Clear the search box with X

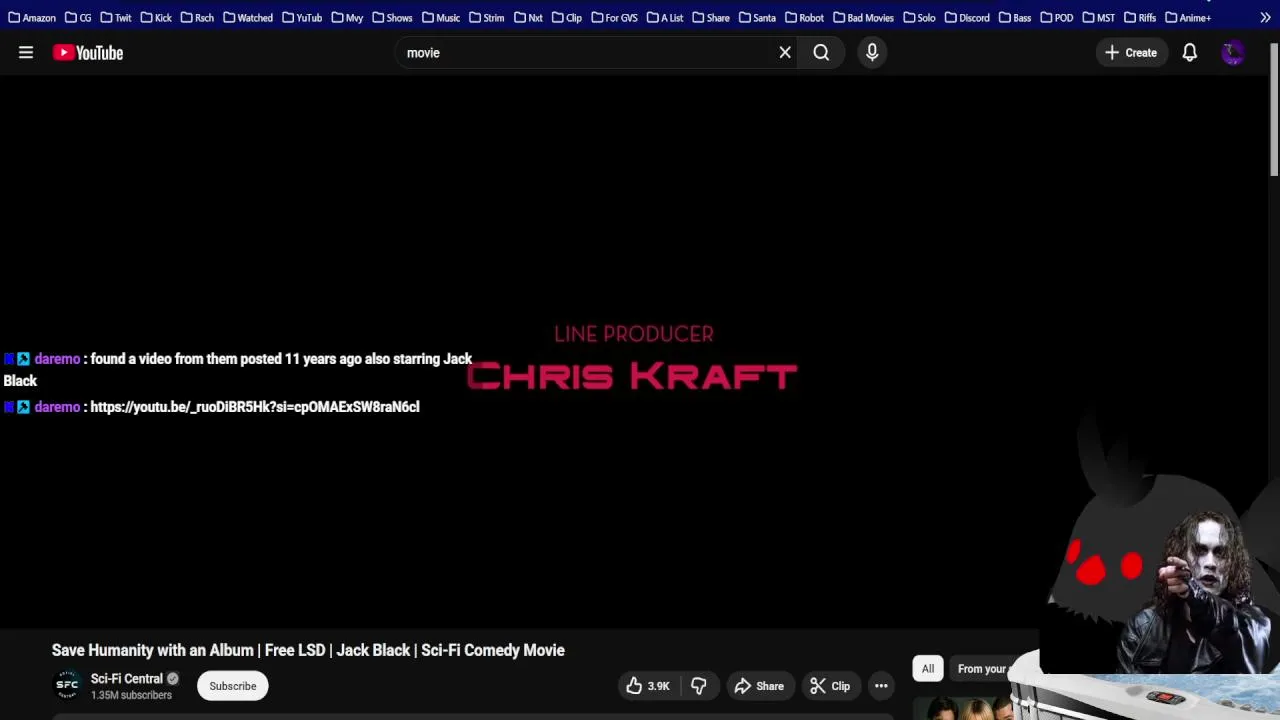[x=785, y=53]
